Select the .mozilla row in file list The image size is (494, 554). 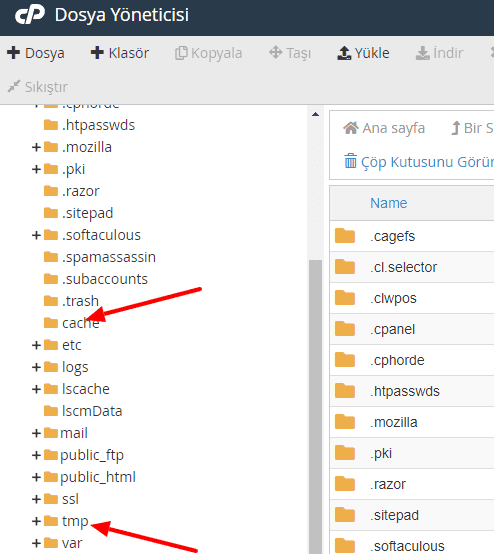[412, 422]
